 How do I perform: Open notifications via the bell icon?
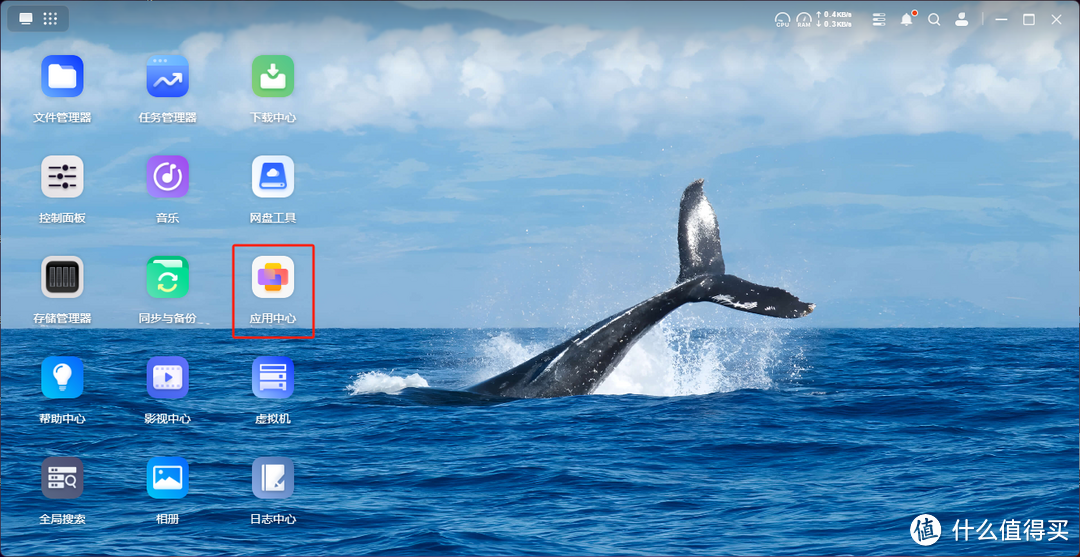pyautogui.click(x=907, y=19)
